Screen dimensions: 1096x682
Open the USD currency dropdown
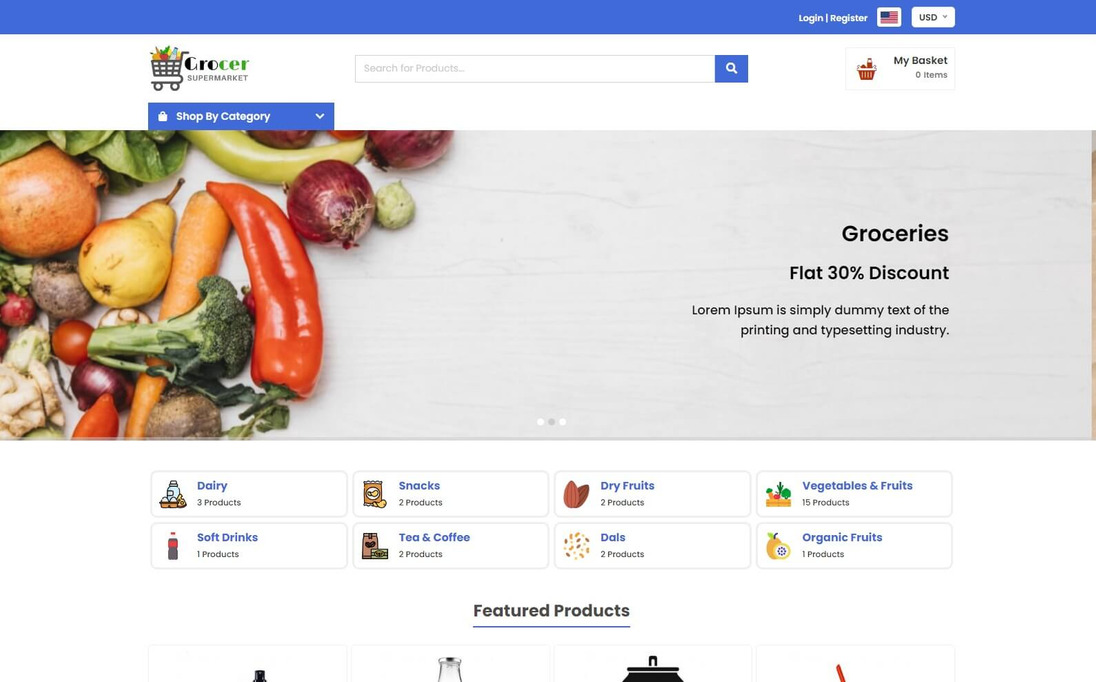click(x=933, y=17)
